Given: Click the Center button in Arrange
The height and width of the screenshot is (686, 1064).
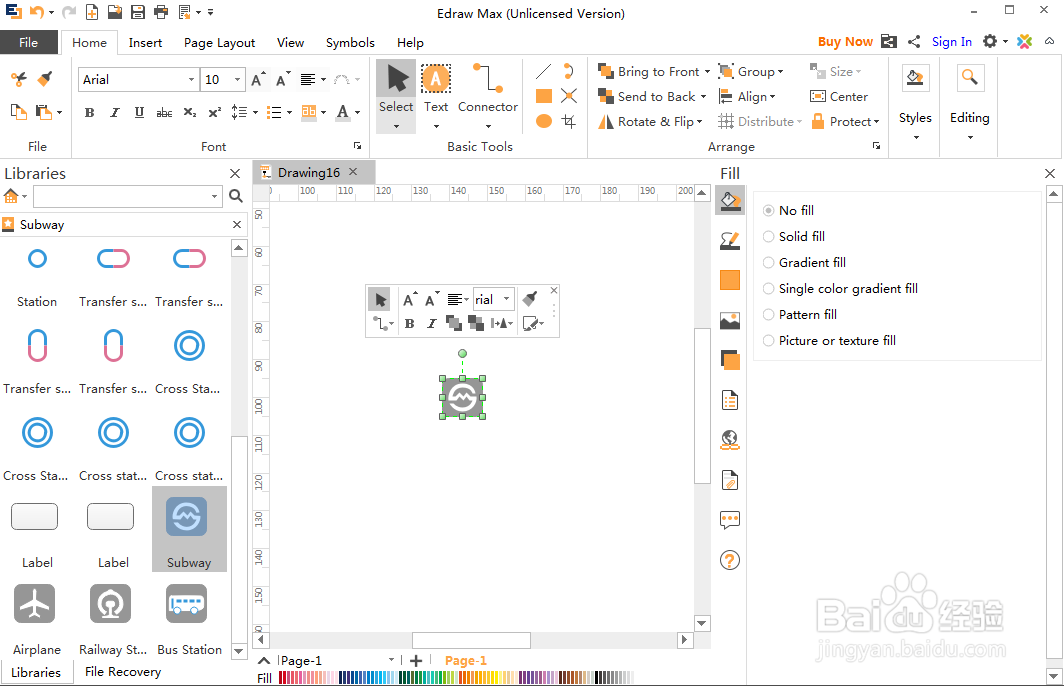Looking at the screenshot, I should click(x=839, y=96).
